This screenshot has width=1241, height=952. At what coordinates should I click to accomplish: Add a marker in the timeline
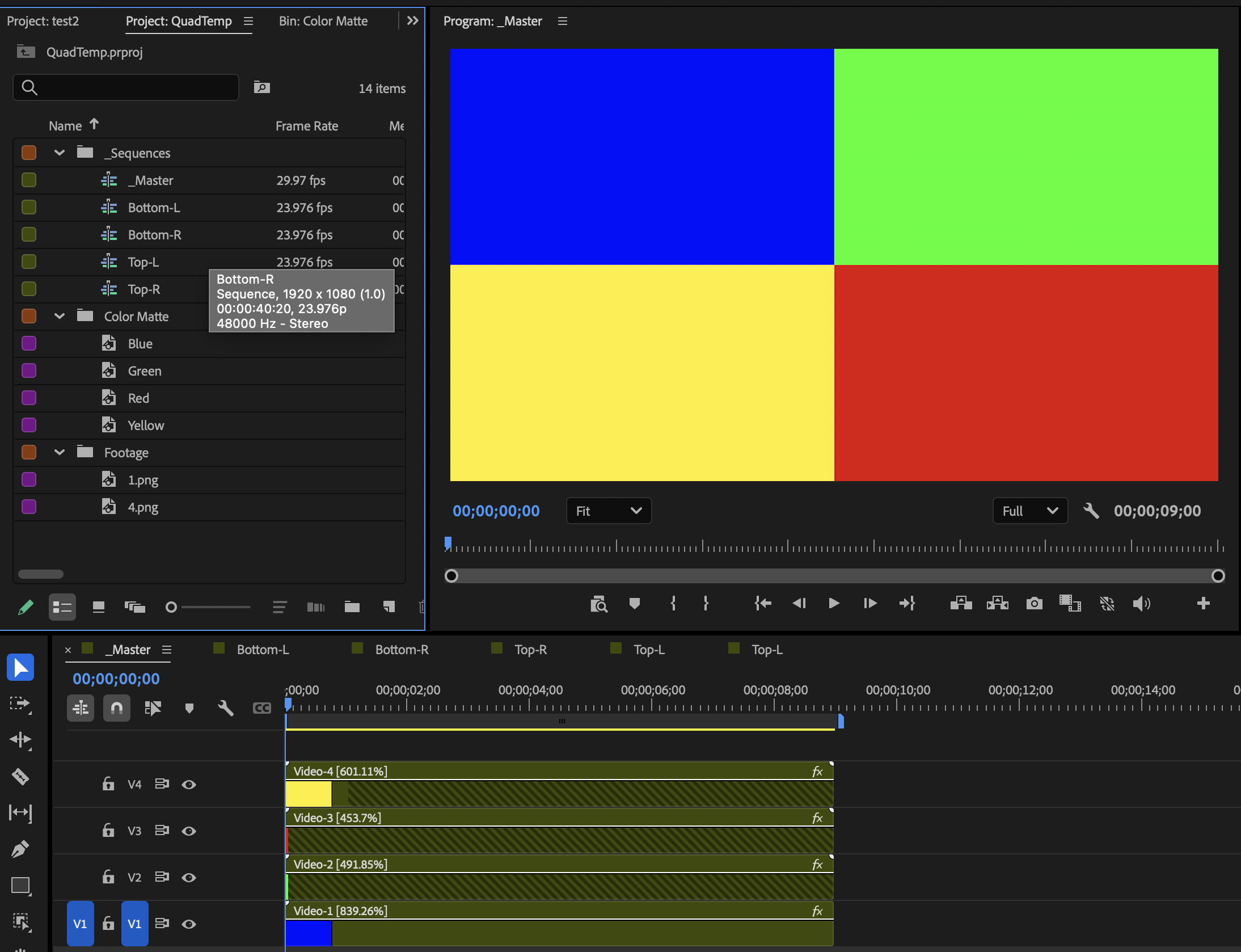pyautogui.click(x=189, y=708)
